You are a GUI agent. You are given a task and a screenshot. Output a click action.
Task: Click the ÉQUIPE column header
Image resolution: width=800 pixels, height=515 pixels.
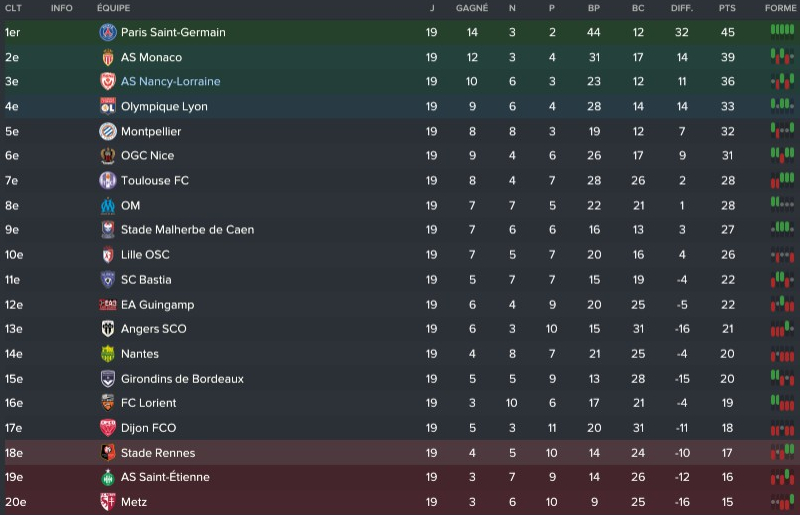pyautogui.click(x=113, y=8)
